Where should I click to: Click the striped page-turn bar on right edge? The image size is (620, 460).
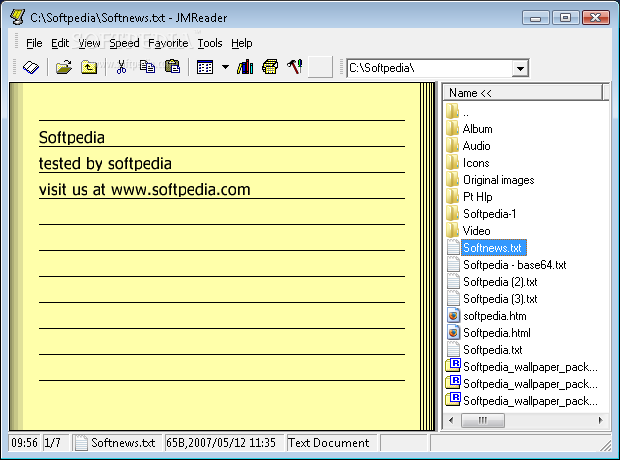[x=427, y=256]
